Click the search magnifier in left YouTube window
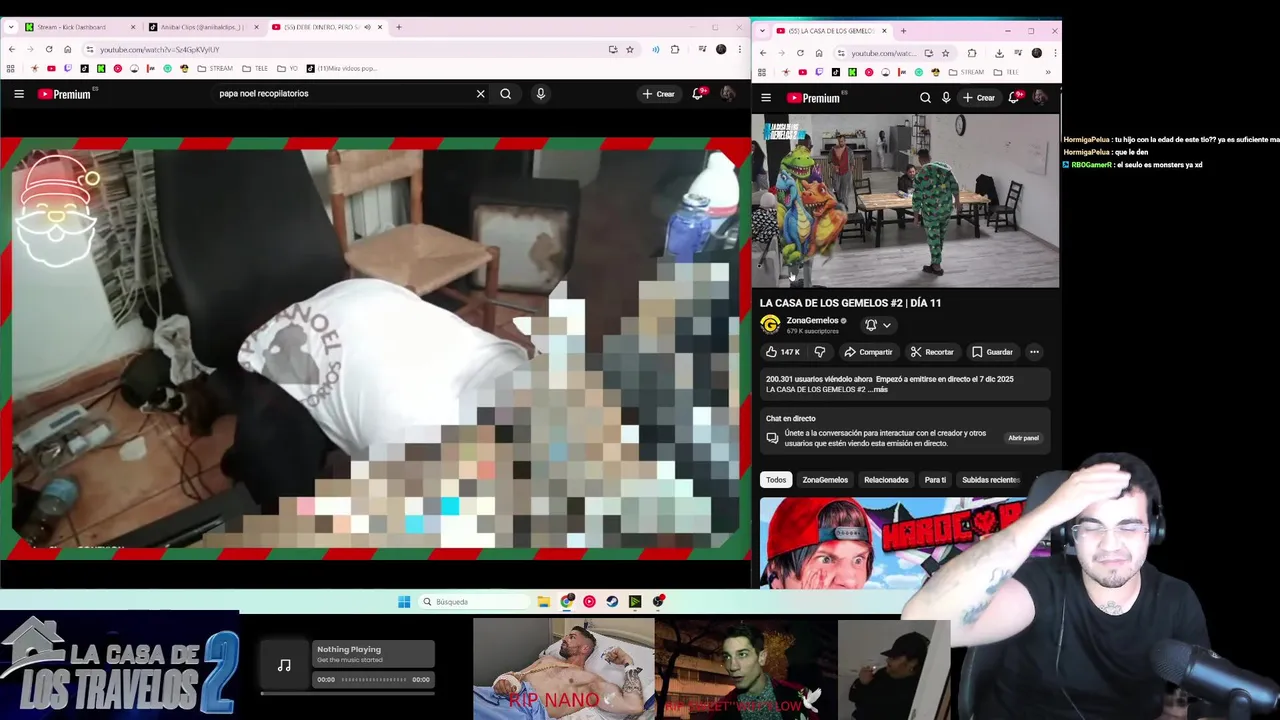 (506, 94)
